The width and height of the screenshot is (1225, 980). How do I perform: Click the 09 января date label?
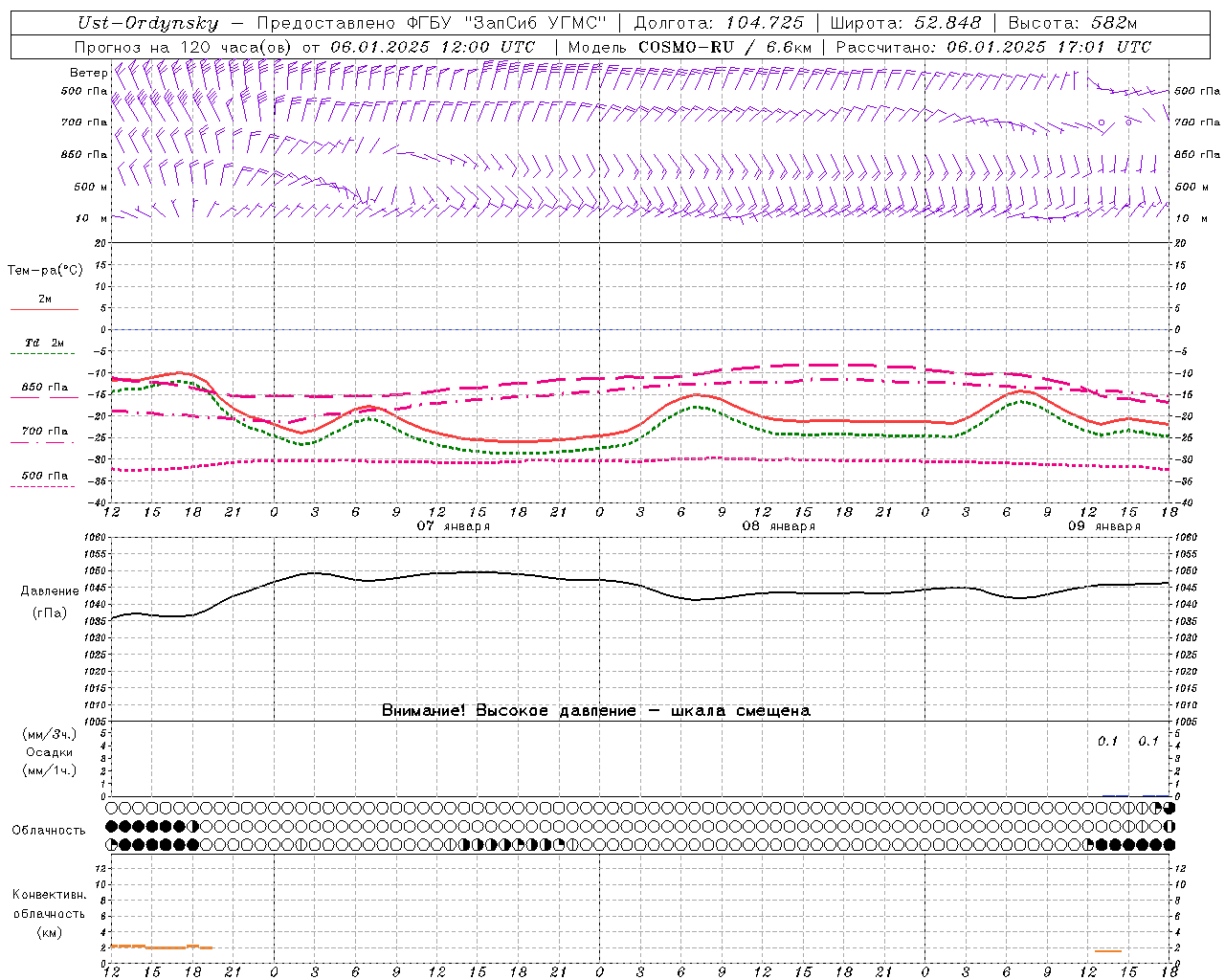point(1104,526)
